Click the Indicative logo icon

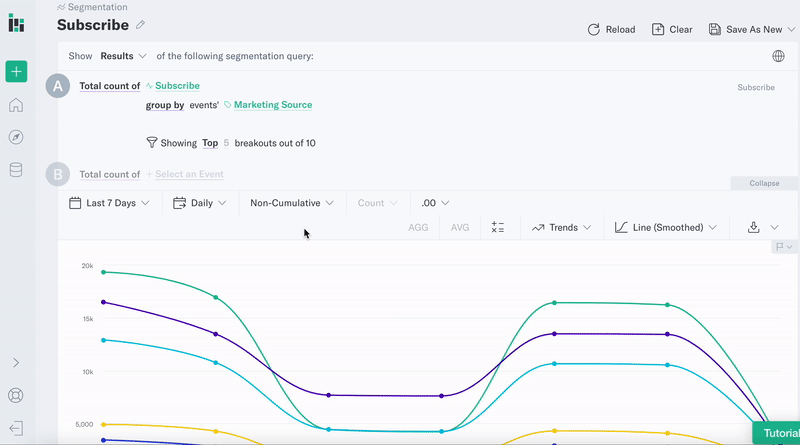(x=16, y=23)
